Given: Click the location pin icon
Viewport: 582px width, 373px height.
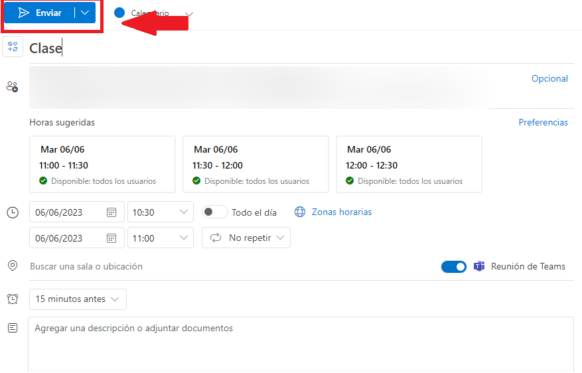Looking at the screenshot, I should [x=13, y=266].
